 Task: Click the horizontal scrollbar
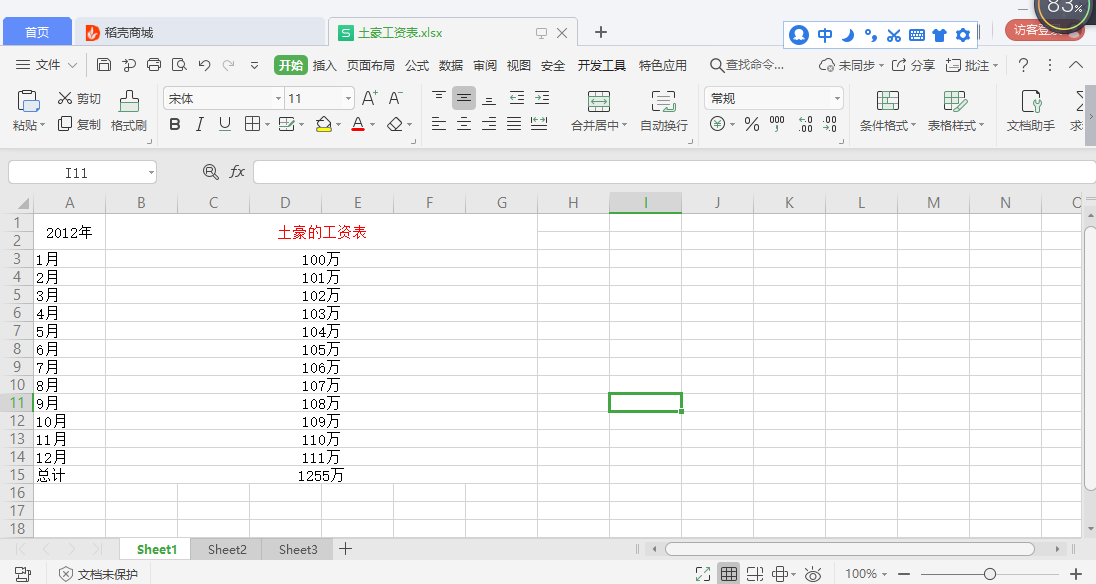[849, 549]
